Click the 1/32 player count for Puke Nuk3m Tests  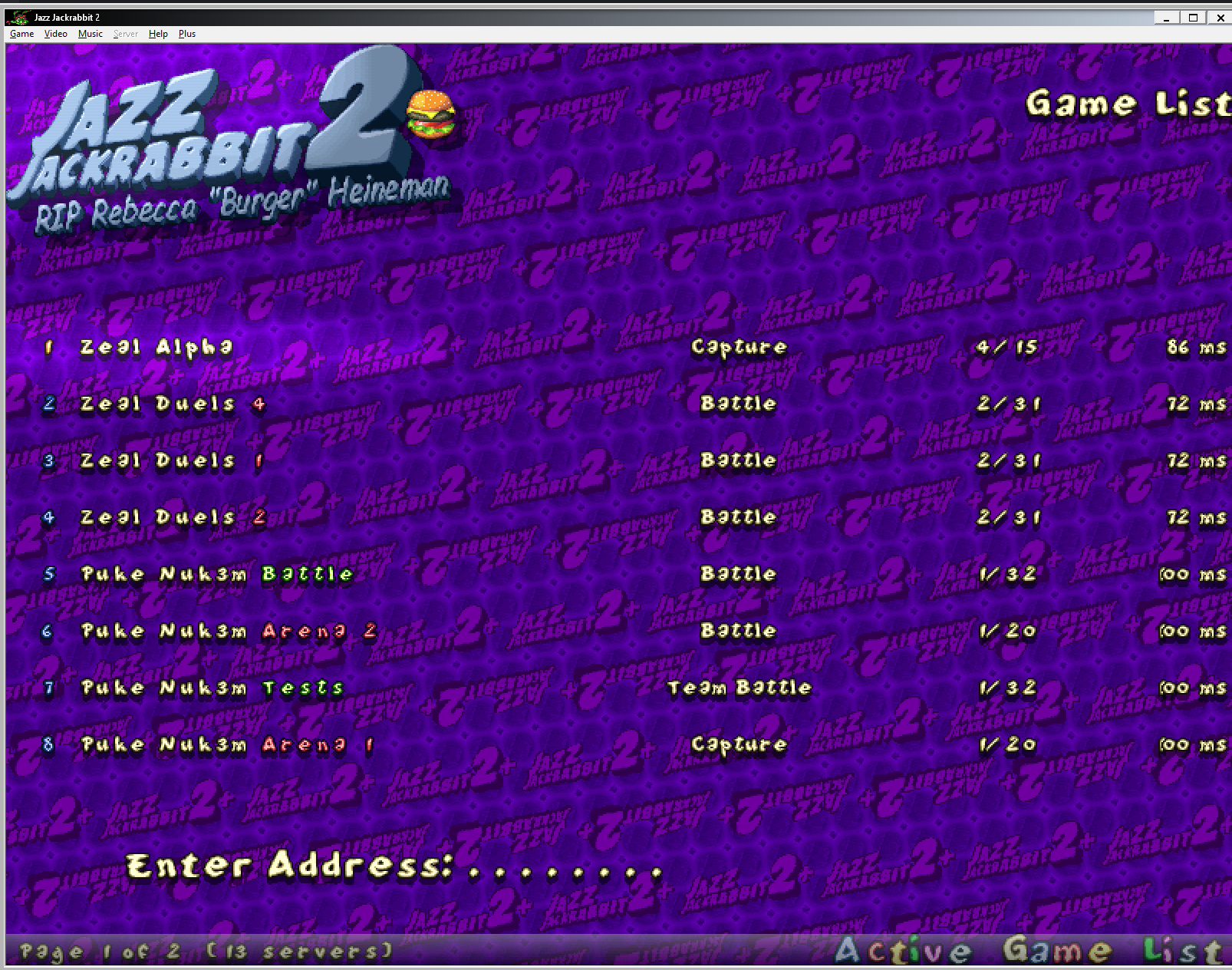(x=1008, y=688)
